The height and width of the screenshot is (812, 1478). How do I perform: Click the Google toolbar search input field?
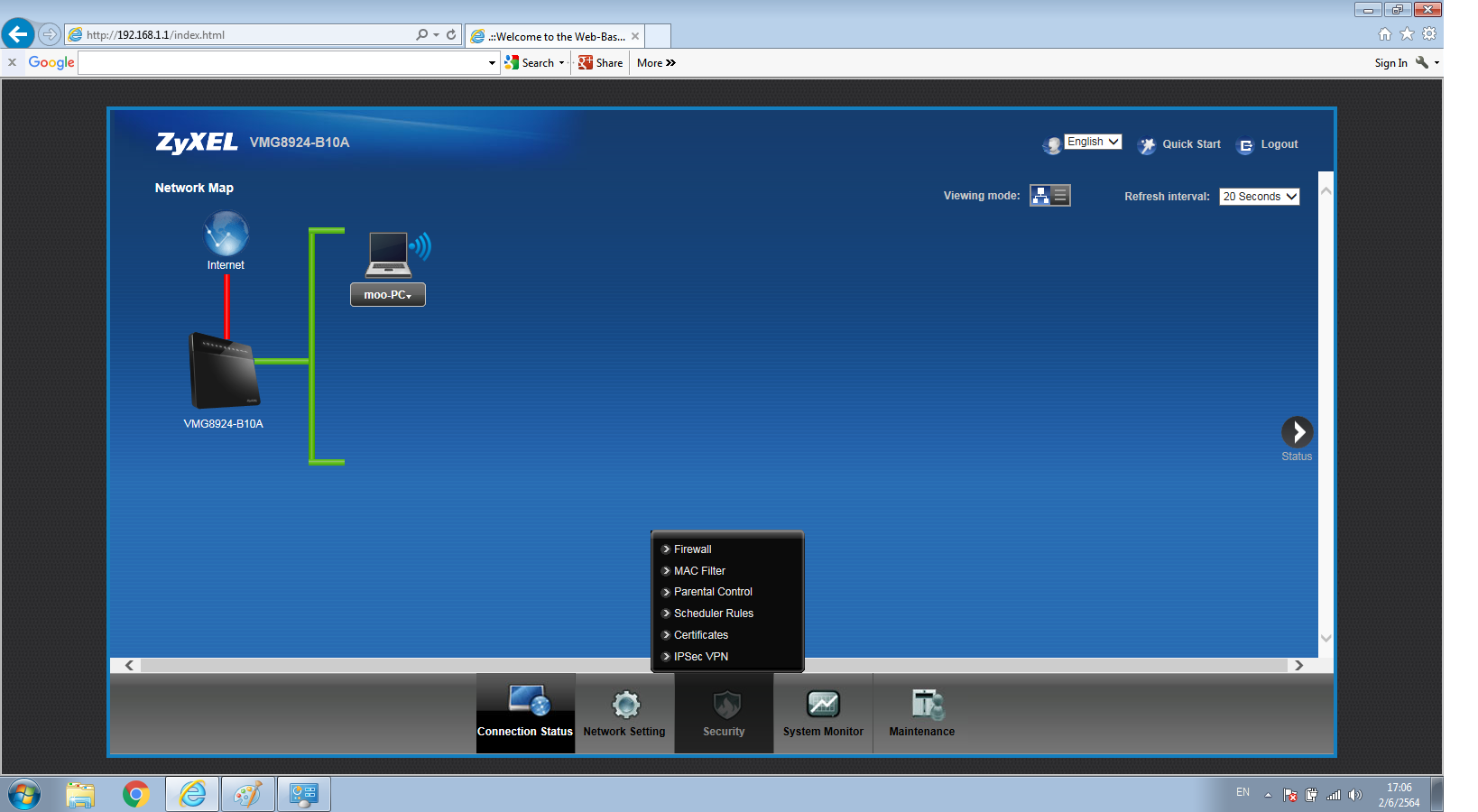[x=282, y=63]
